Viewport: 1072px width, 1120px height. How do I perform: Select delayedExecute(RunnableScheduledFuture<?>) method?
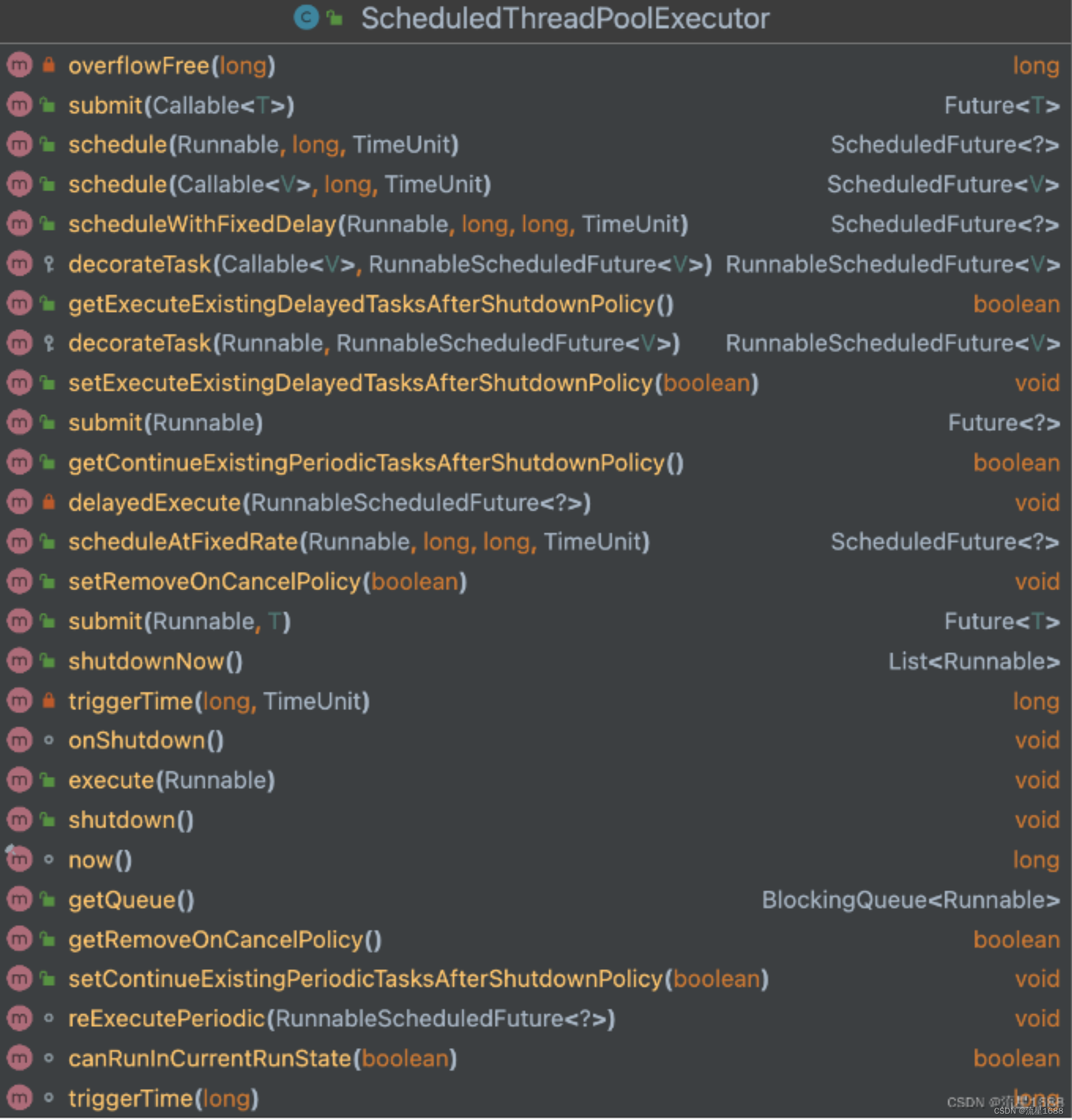coord(330,502)
